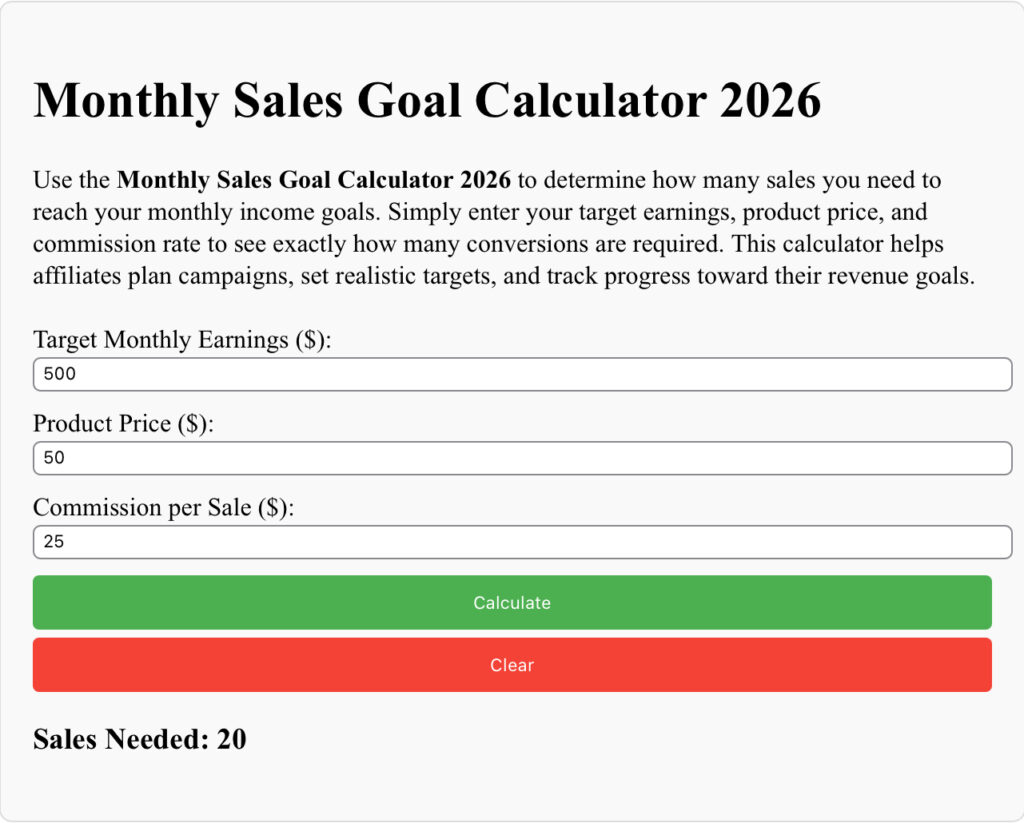Click the dollar sign in the earnings label

coord(312,339)
